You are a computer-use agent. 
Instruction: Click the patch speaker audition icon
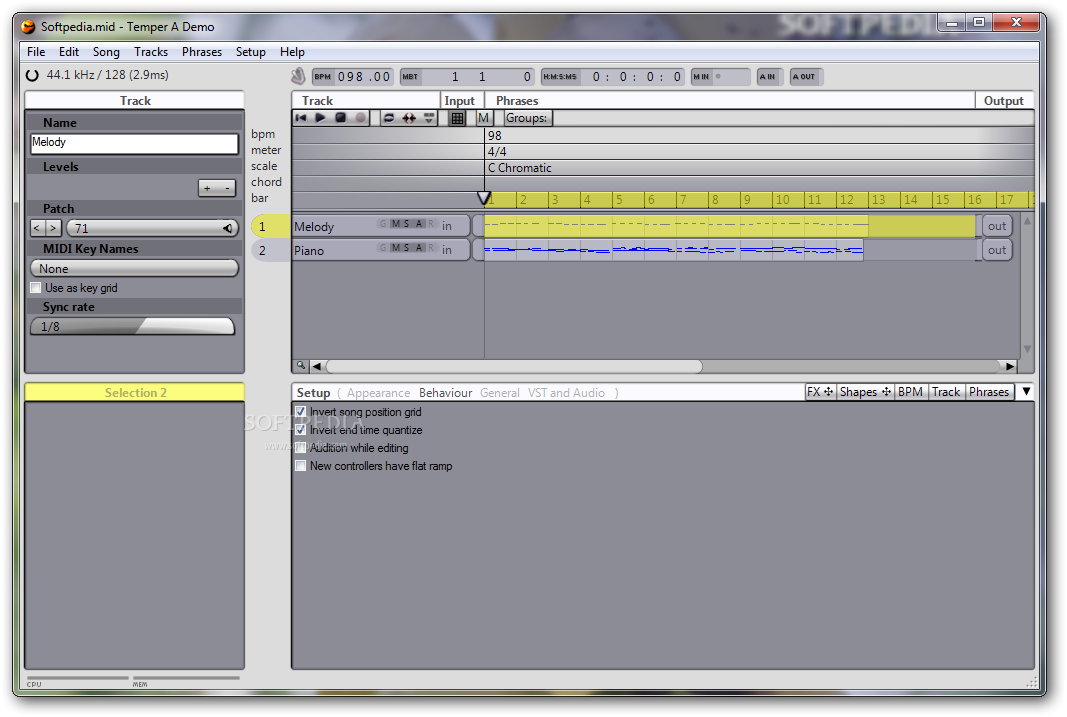coord(228,228)
